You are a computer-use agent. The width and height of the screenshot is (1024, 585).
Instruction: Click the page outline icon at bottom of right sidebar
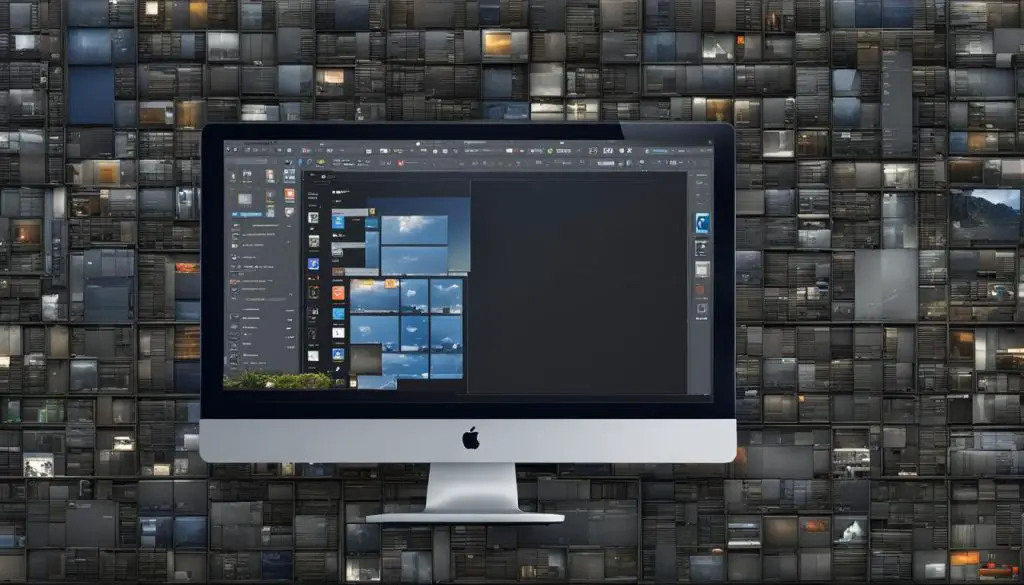702,308
